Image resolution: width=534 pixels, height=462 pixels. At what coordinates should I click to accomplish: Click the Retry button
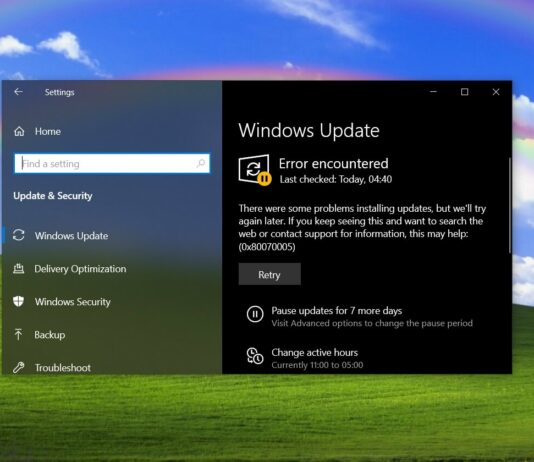click(x=269, y=274)
